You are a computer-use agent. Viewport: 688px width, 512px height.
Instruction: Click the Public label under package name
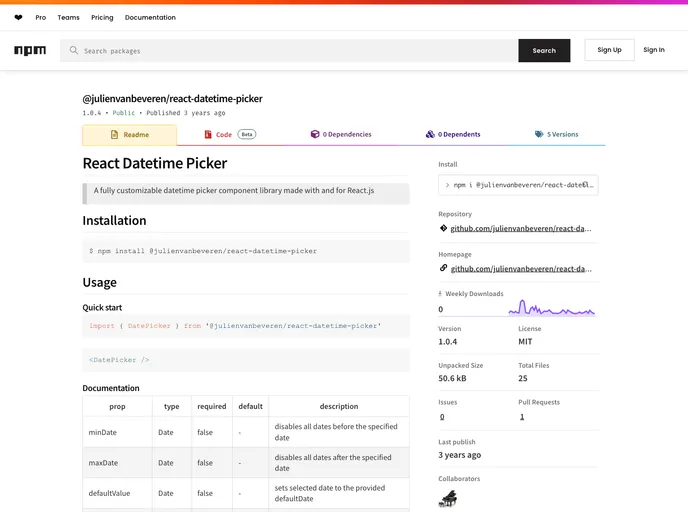[x=124, y=113]
